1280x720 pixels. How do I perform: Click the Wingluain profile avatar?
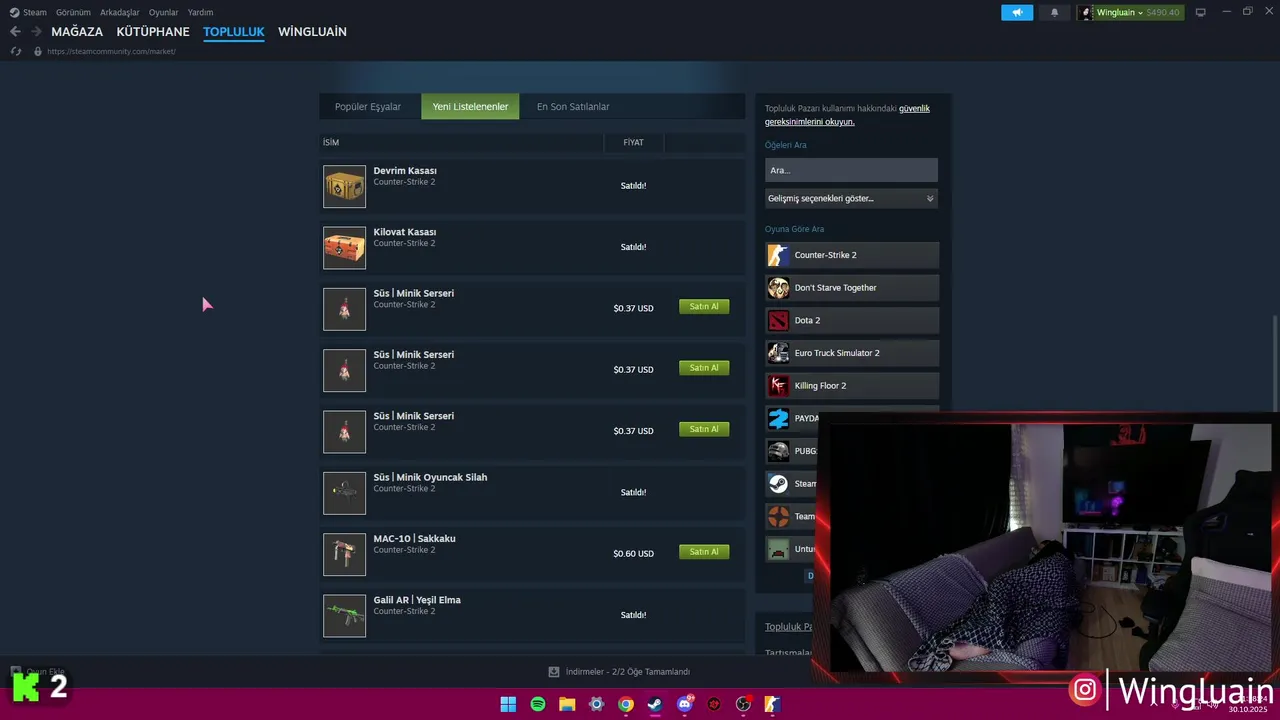[x=1086, y=12]
